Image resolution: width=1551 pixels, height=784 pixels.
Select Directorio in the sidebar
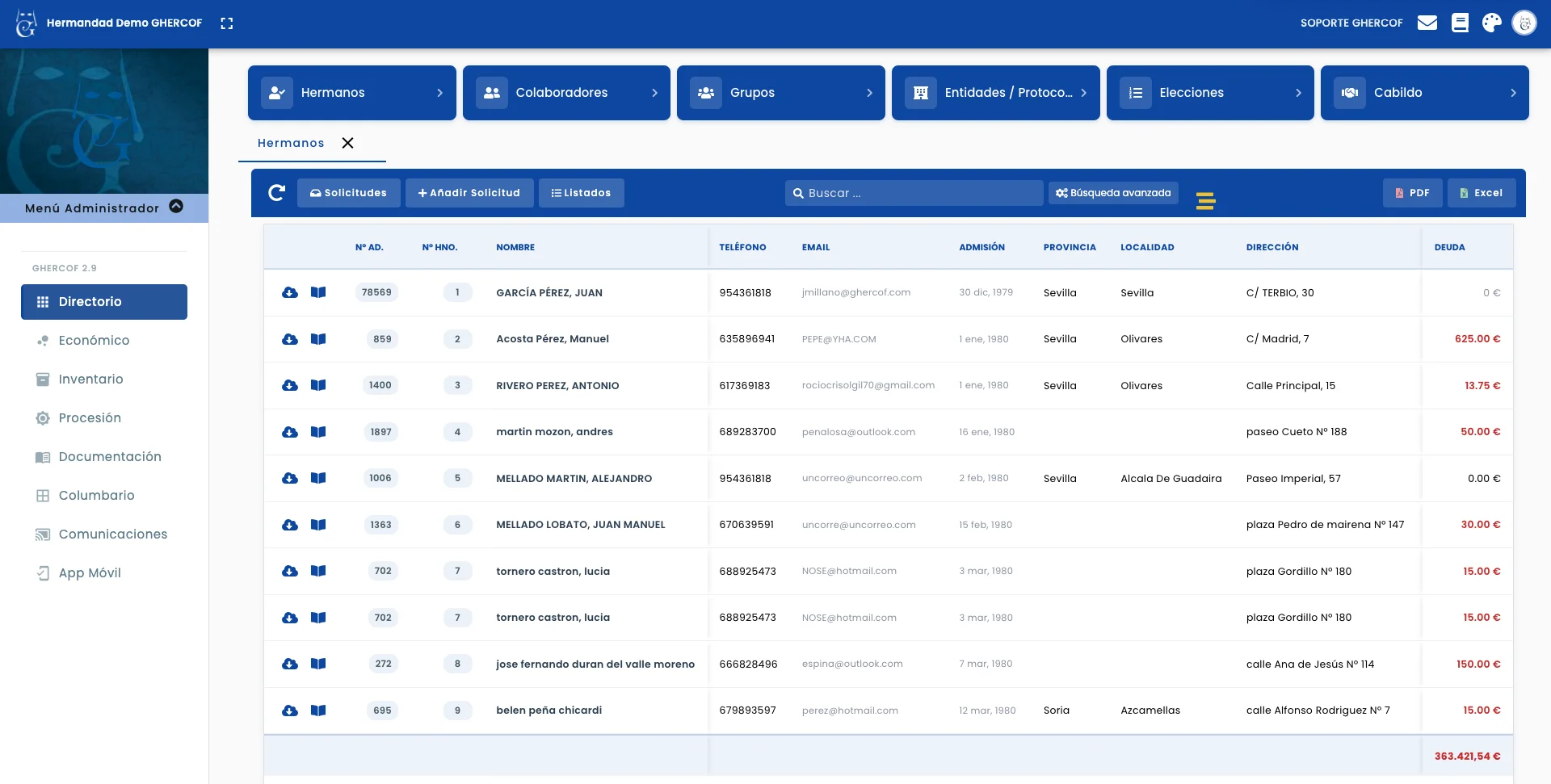(104, 302)
